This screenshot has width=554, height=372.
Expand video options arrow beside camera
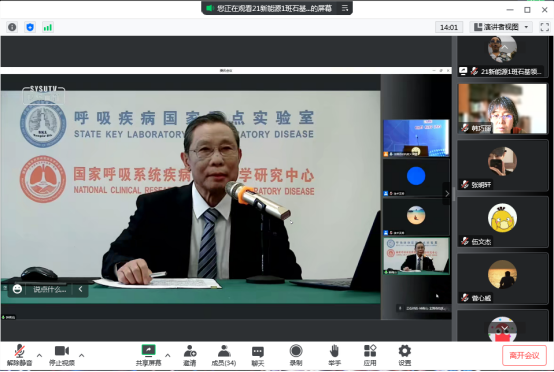pos(82,355)
